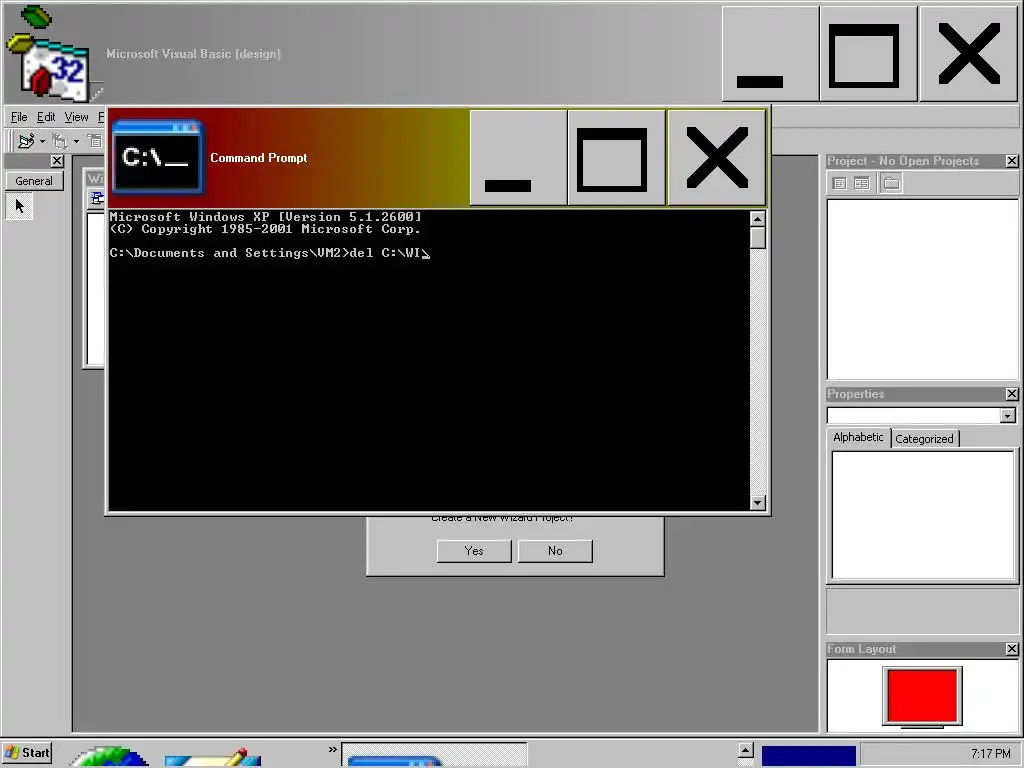The width and height of the screenshot is (1024, 768).
Task: Click the Add Form toolbar icon
Action: (x=60, y=140)
